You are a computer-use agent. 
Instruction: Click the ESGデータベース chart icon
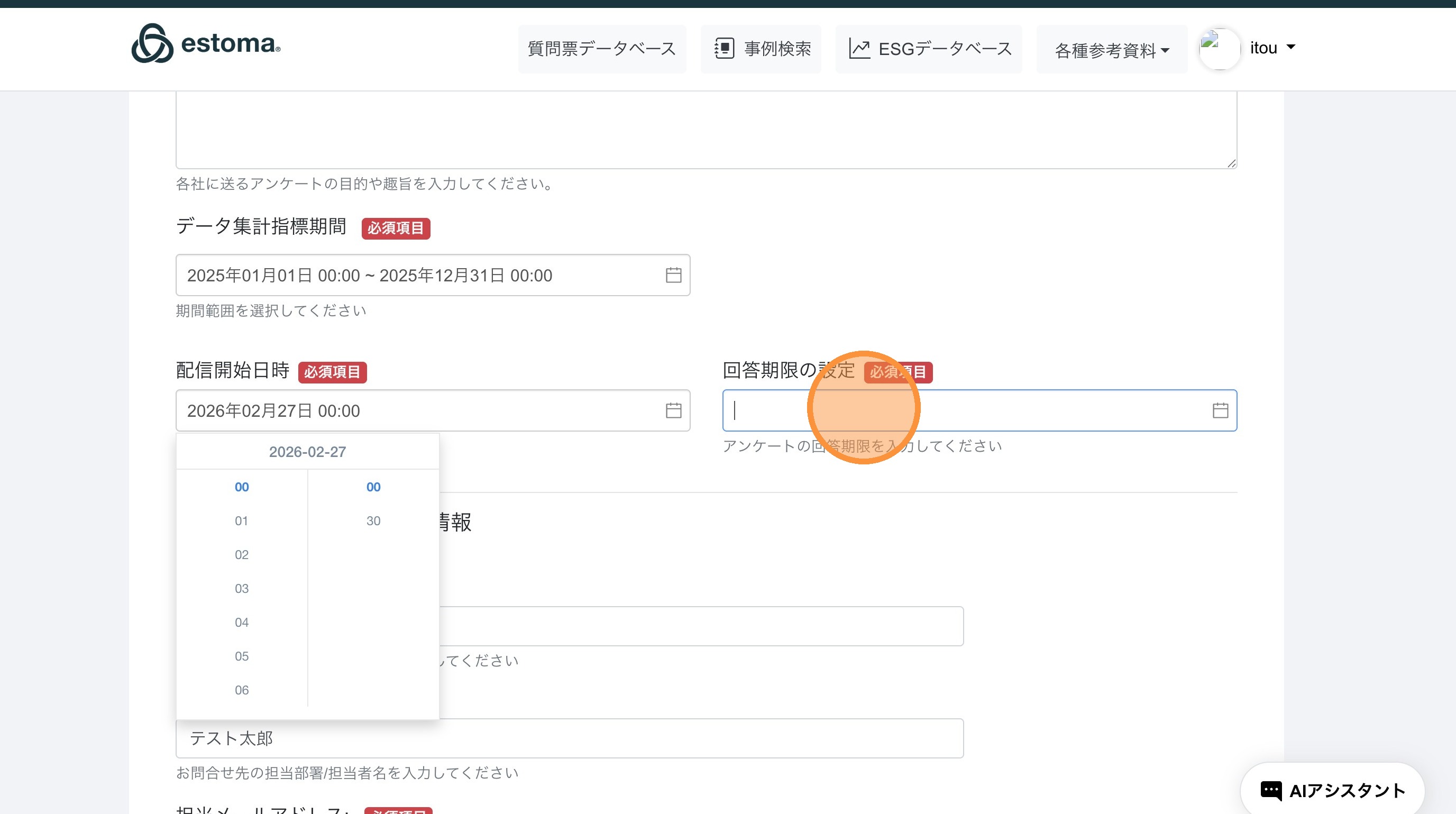click(859, 49)
